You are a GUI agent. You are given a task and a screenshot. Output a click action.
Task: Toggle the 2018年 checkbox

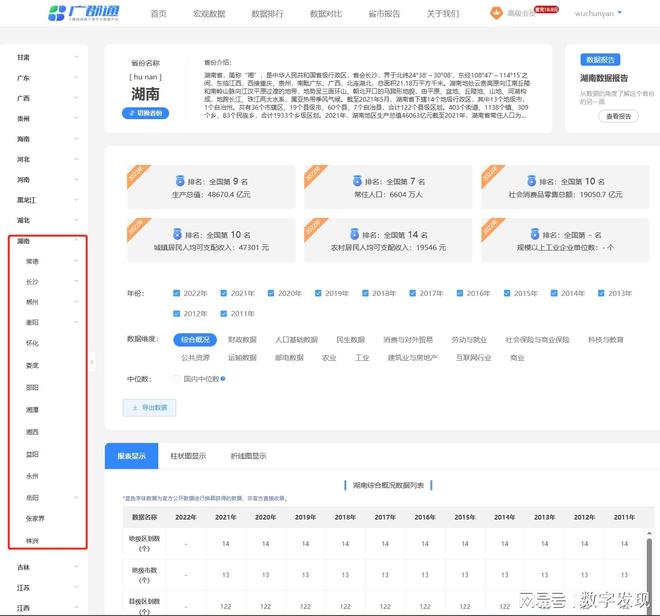[x=365, y=293]
